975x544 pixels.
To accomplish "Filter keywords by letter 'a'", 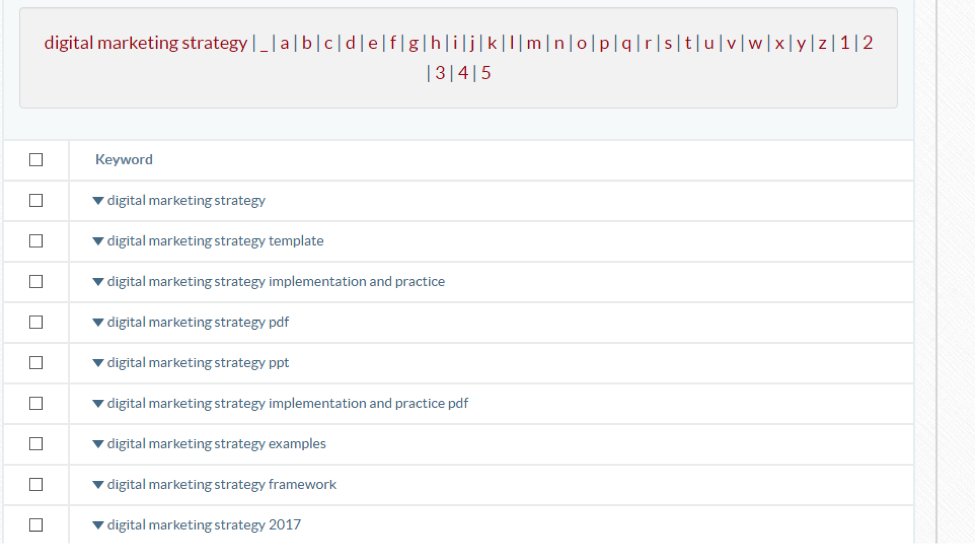I will point(285,43).
